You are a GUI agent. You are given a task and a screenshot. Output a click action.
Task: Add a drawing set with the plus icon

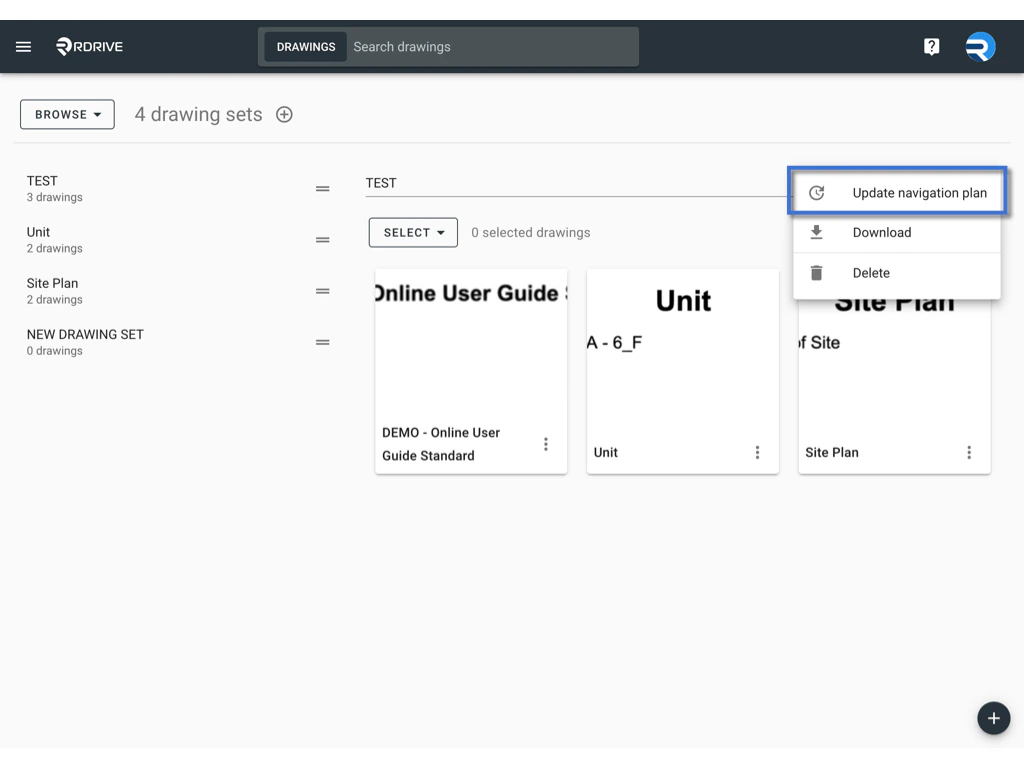[284, 114]
